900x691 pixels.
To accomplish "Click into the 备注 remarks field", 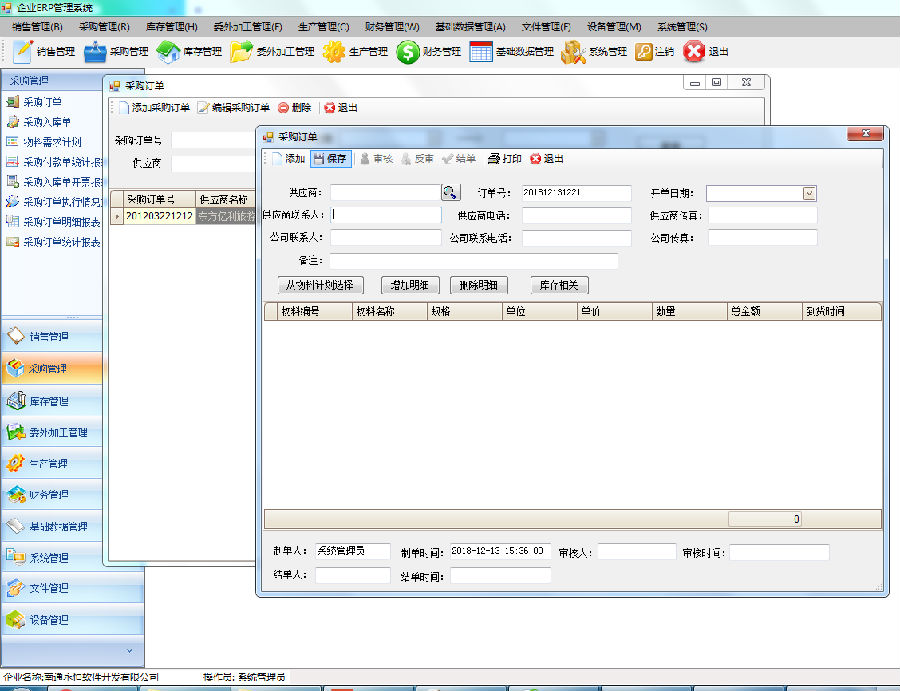I will [474, 261].
